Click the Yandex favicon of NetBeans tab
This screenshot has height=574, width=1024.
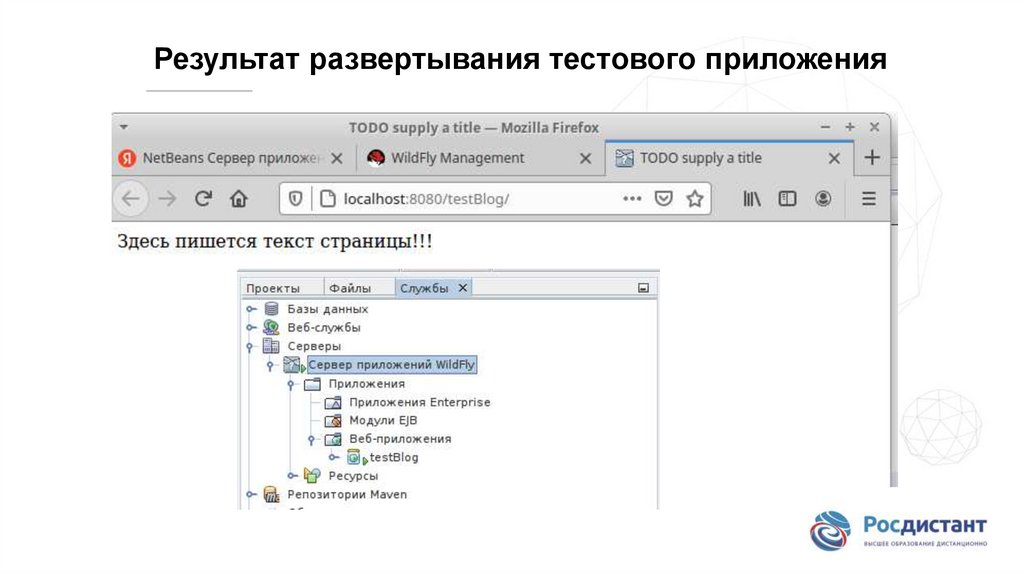coord(127,158)
